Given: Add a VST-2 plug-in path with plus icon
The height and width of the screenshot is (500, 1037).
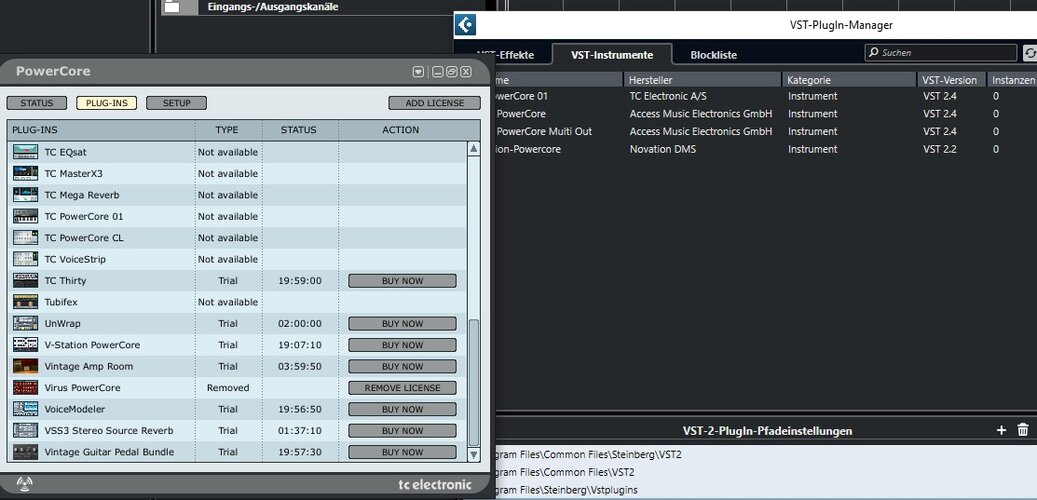Looking at the screenshot, I should click(x=1001, y=431).
